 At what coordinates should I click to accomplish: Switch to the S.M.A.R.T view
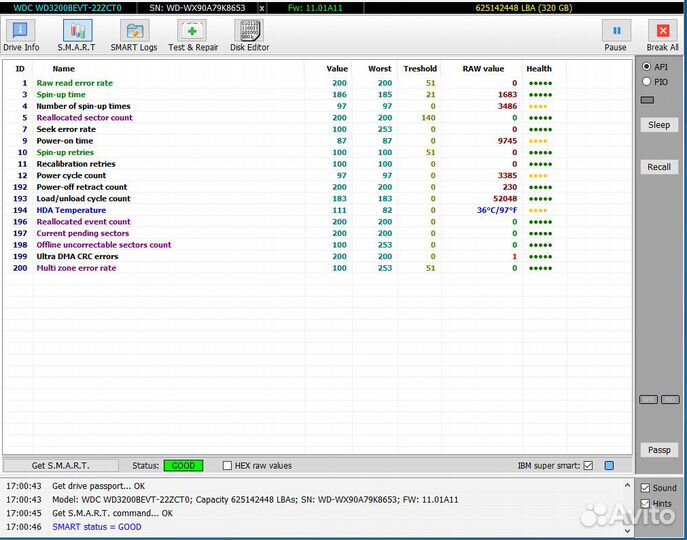coord(76,35)
